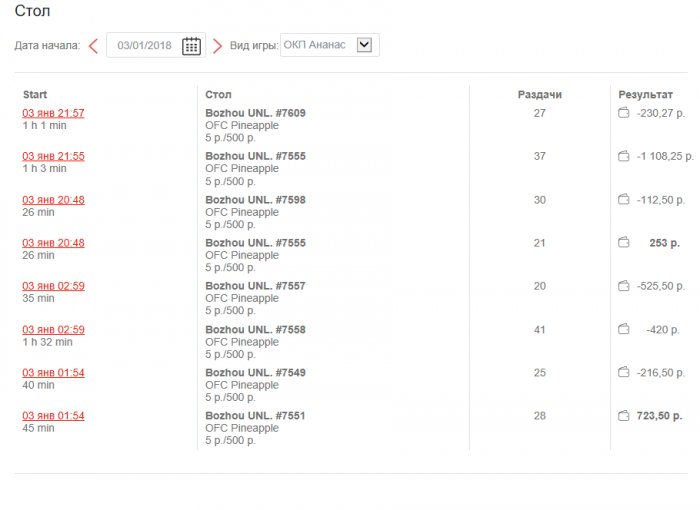Open 03 янв 20:48 link for table #7555
Viewport: 700px width, 510px height.
(x=53, y=243)
